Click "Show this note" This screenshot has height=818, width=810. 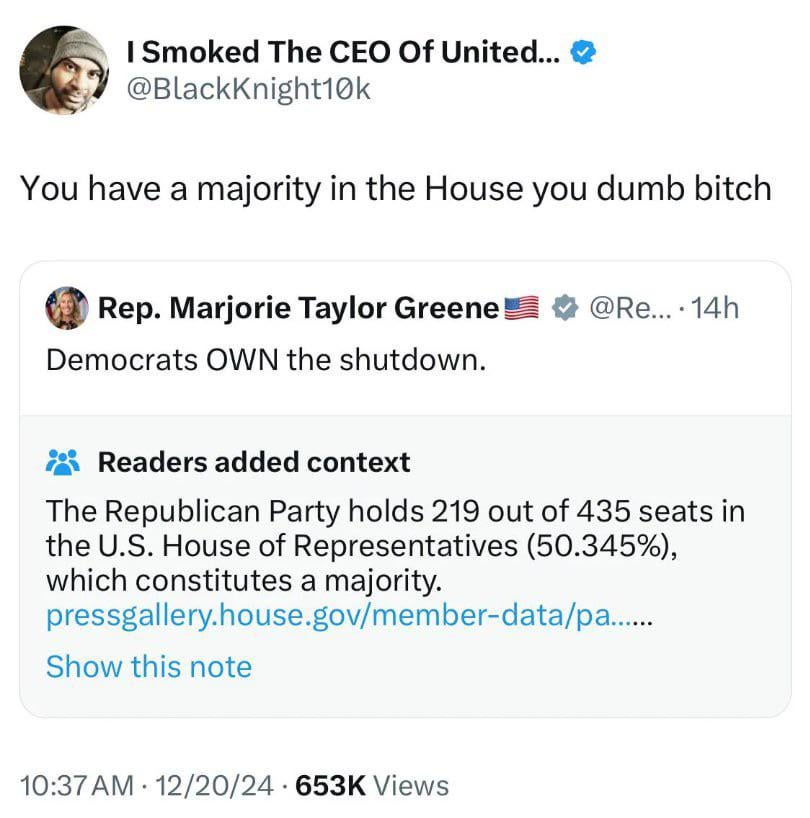tap(149, 667)
